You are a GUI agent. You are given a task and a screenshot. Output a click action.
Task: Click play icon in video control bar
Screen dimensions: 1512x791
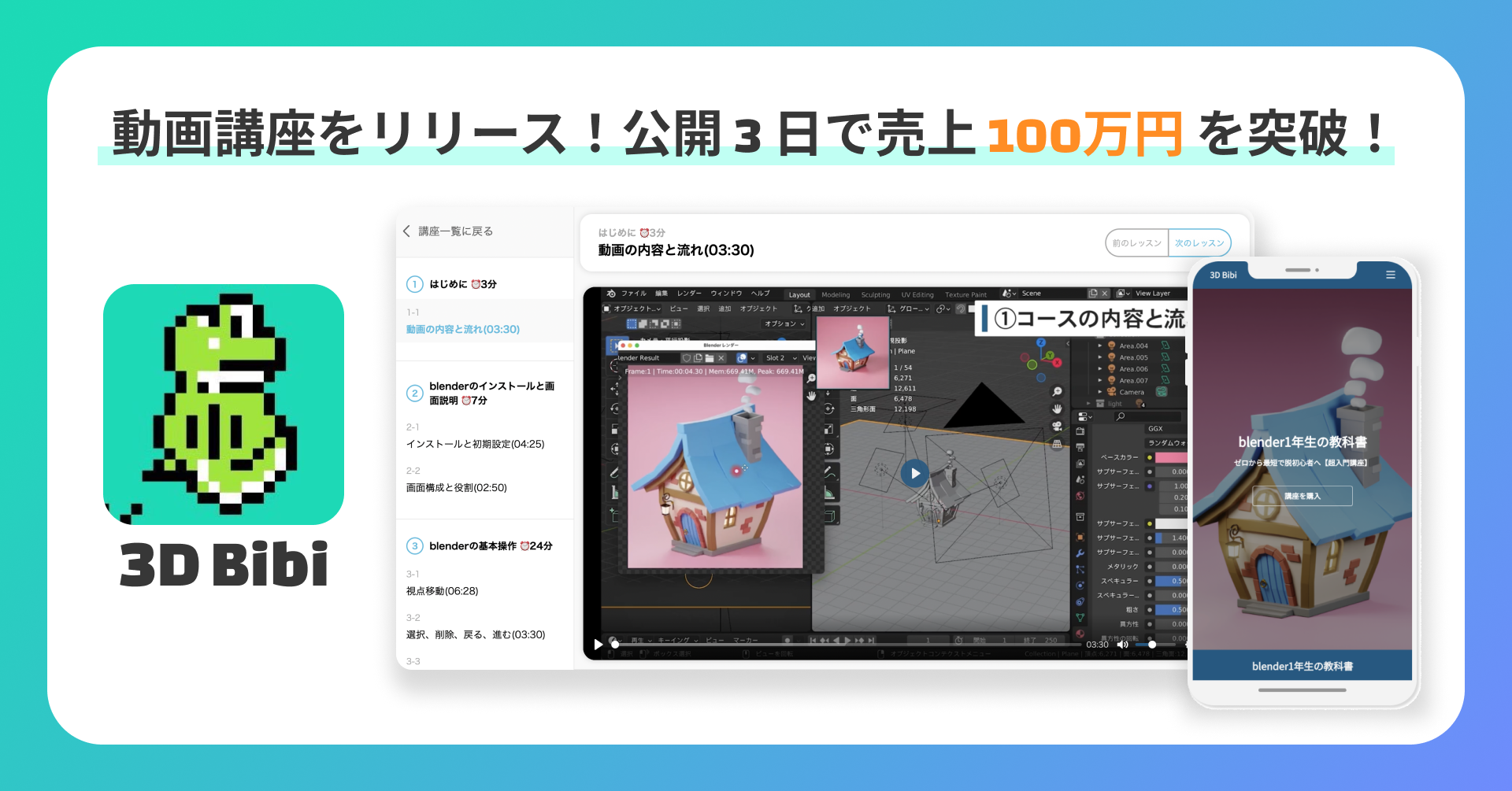pos(598,645)
